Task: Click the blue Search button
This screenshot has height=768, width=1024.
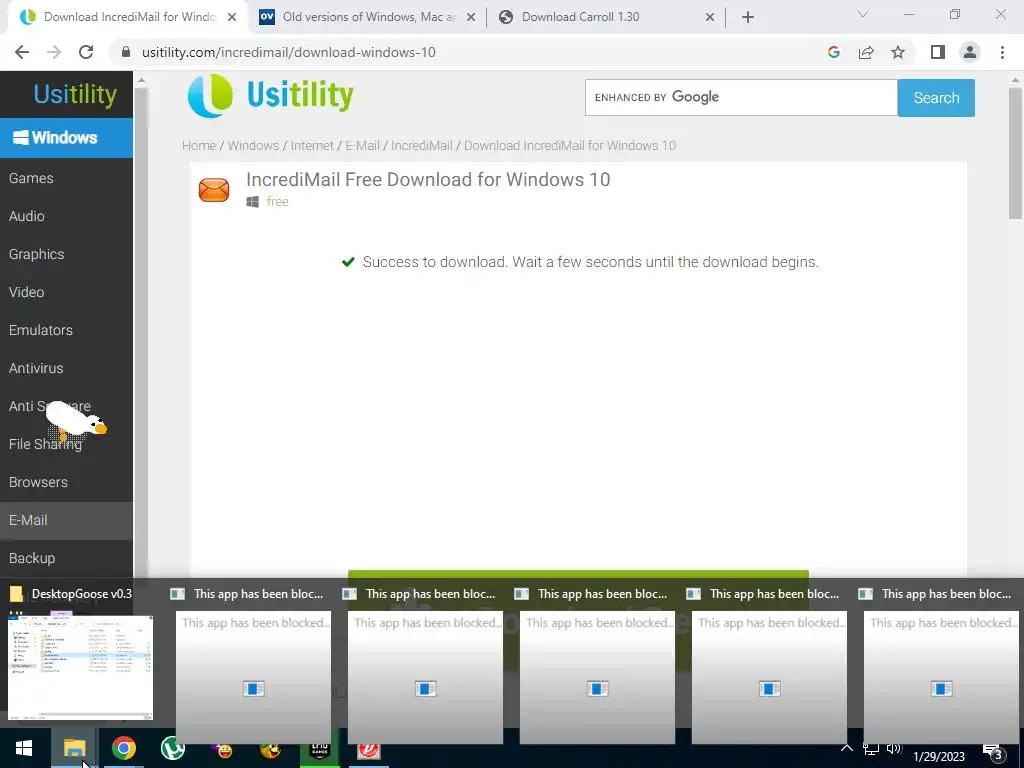Action: point(936,98)
